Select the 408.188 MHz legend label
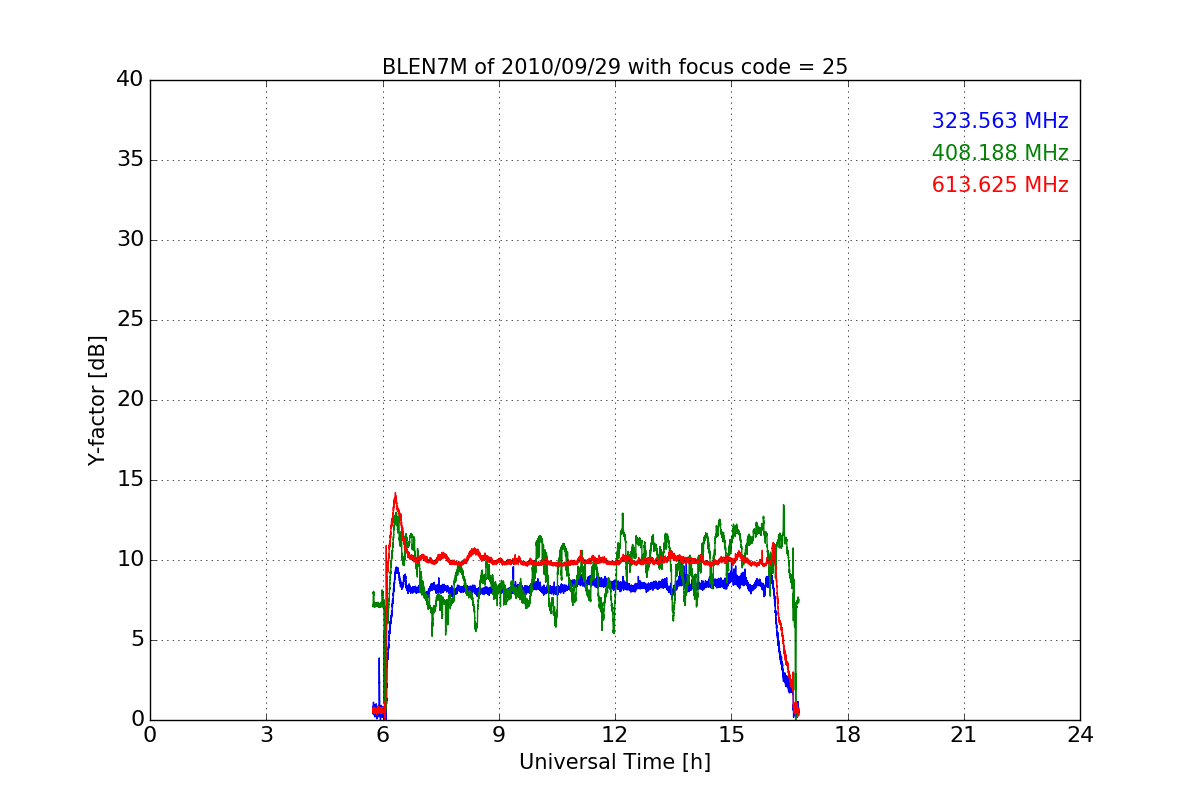This screenshot has height=800, width=1200. (1000, 153)
